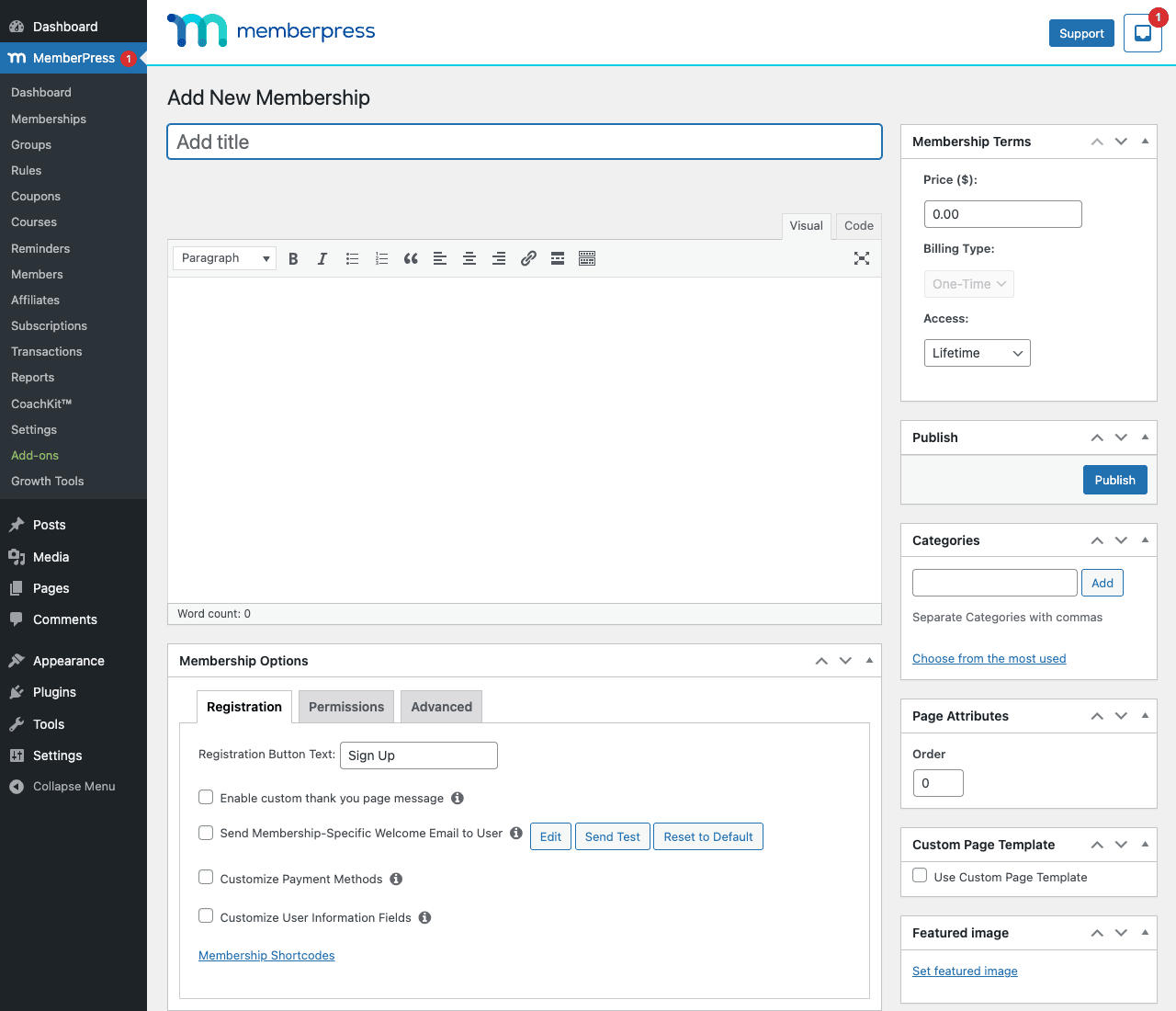
Task: Toggle the Membership Terms panel triangle
Action: (1145, 142)
